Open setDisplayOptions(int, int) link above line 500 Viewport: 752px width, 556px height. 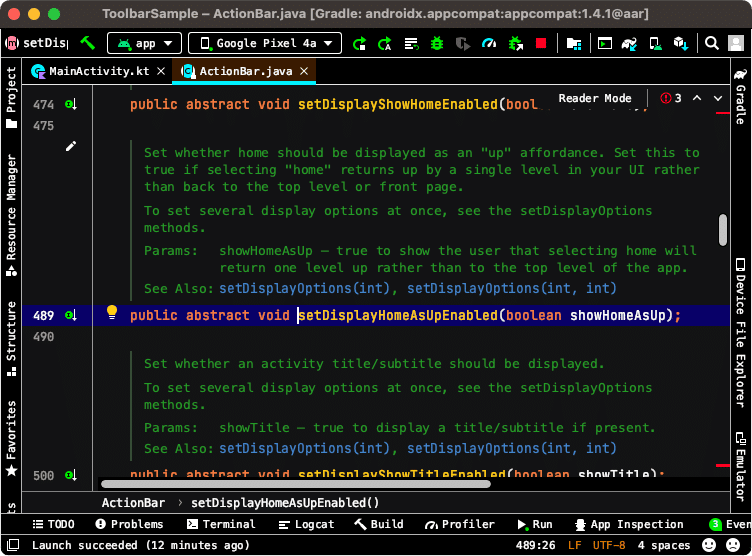pos(512,448)
